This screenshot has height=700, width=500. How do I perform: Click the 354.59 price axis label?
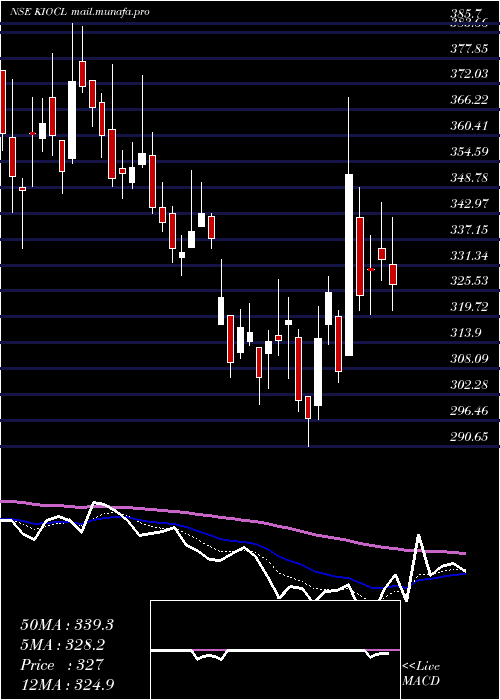[x=469, y=152]
